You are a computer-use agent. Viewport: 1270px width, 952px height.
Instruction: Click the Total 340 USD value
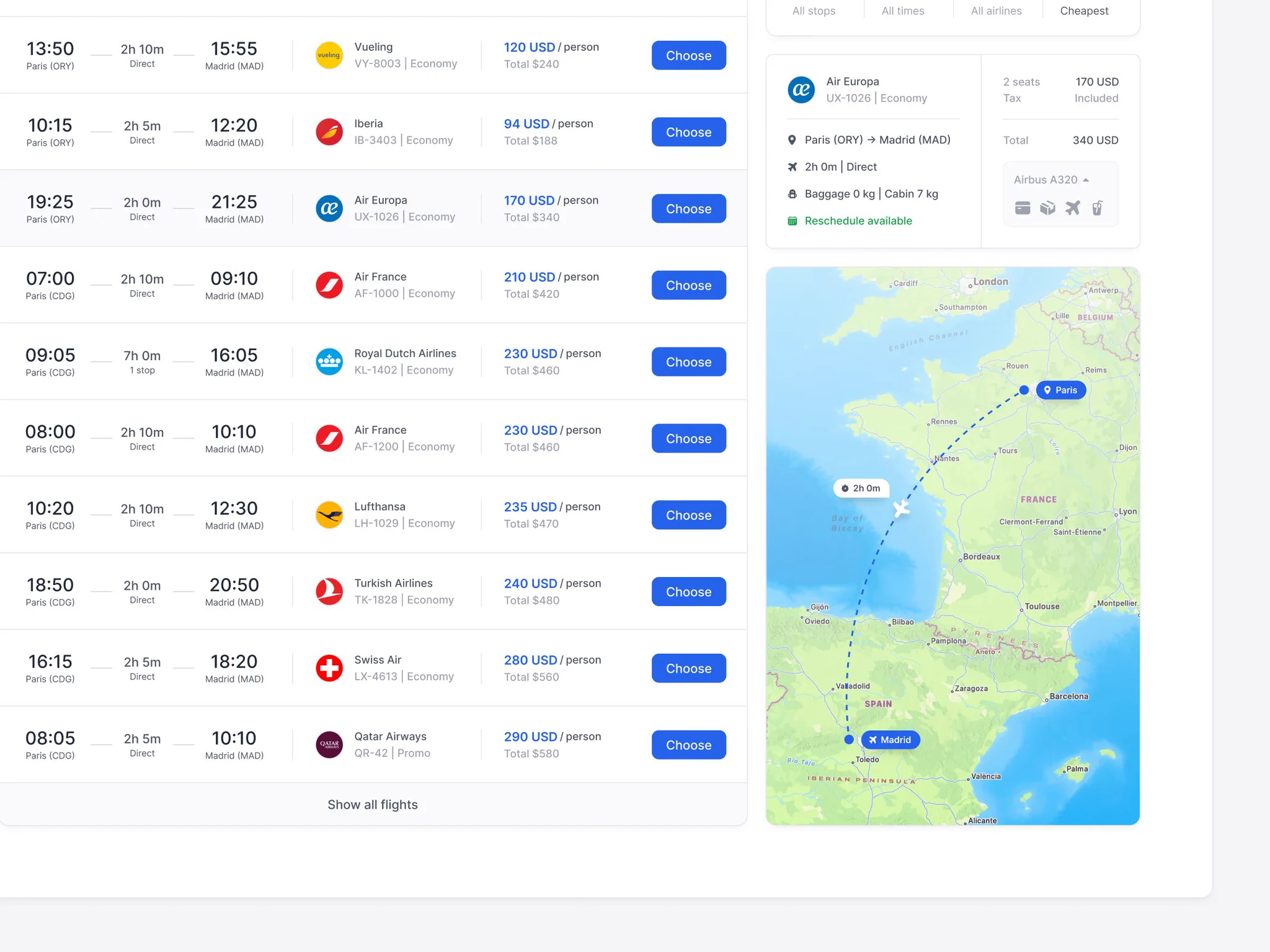(1096, 140)
